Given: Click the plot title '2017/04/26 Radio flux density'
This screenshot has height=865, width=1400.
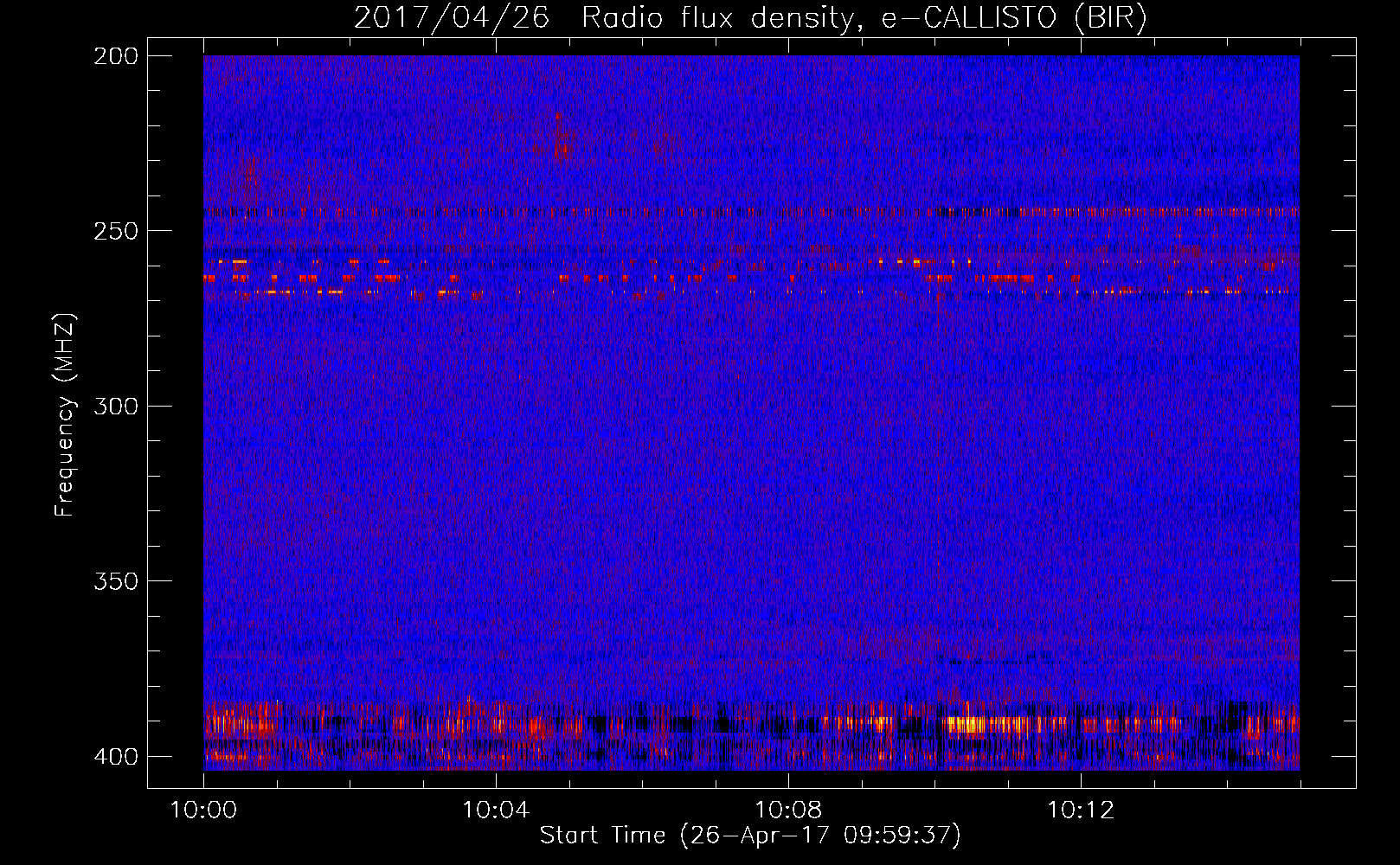Looking at the screenshot, I should click(750, 17).
